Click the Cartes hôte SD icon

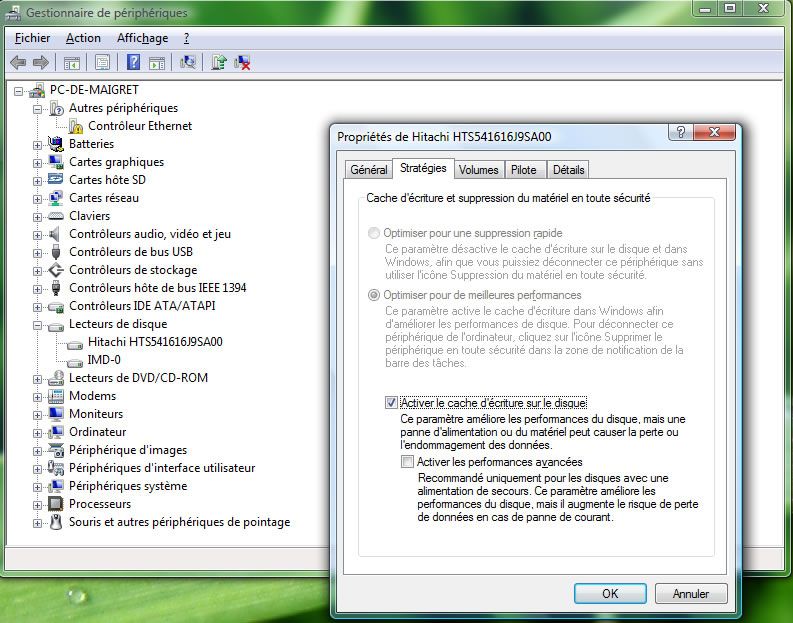(56, 180)
